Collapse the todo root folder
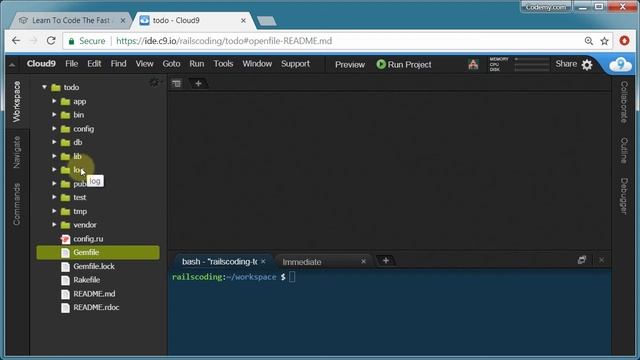Image resolution: width=640 pixels, height=360 pixels. coord(44,87)
